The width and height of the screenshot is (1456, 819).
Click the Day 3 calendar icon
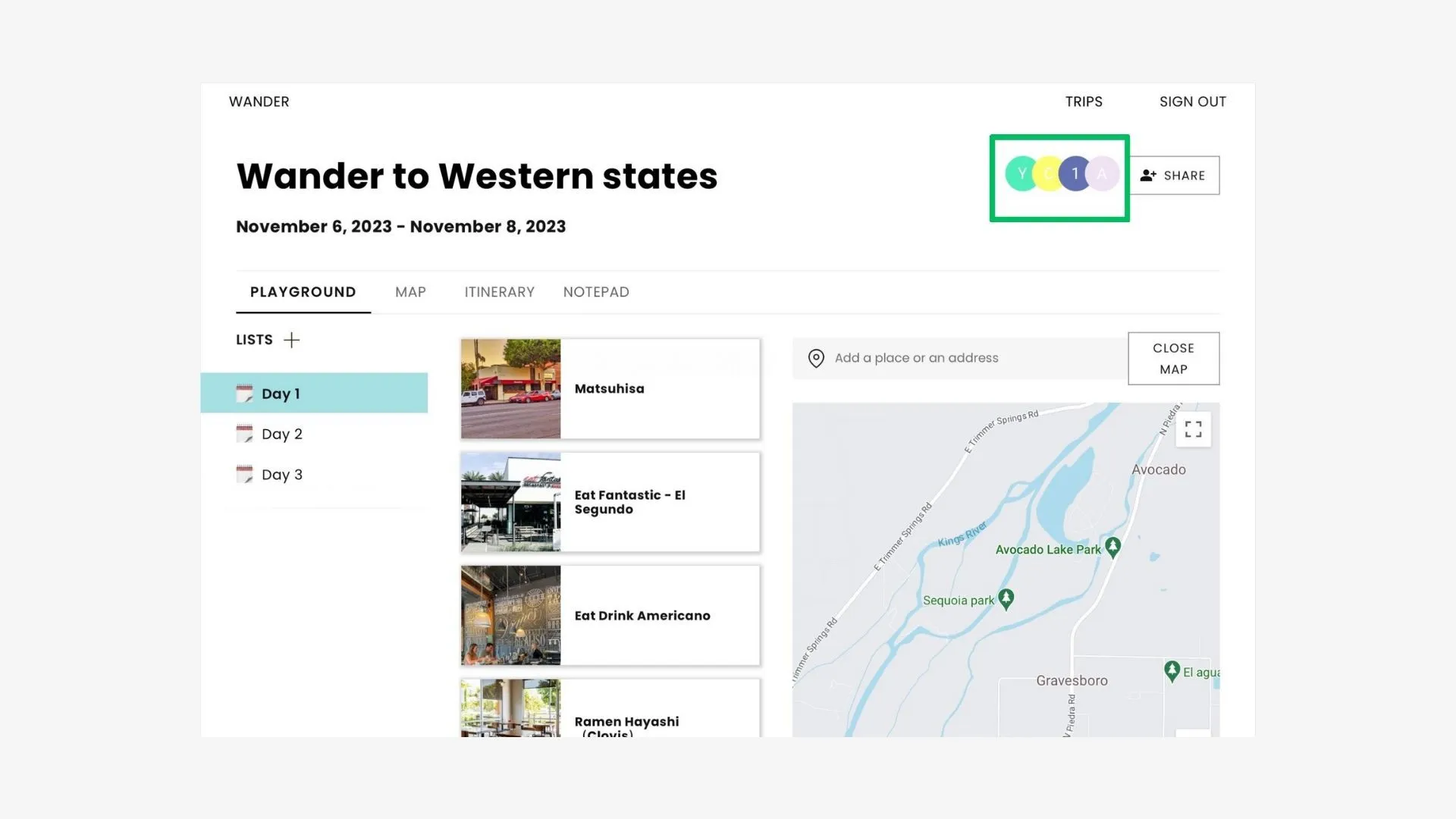pyautogui.click(x=244, y=474)
